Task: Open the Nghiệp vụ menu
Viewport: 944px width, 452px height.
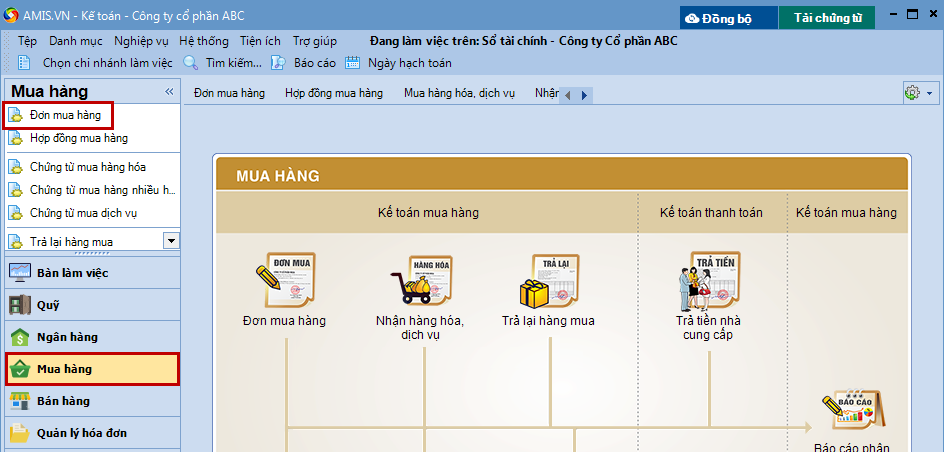Action: 141,41
